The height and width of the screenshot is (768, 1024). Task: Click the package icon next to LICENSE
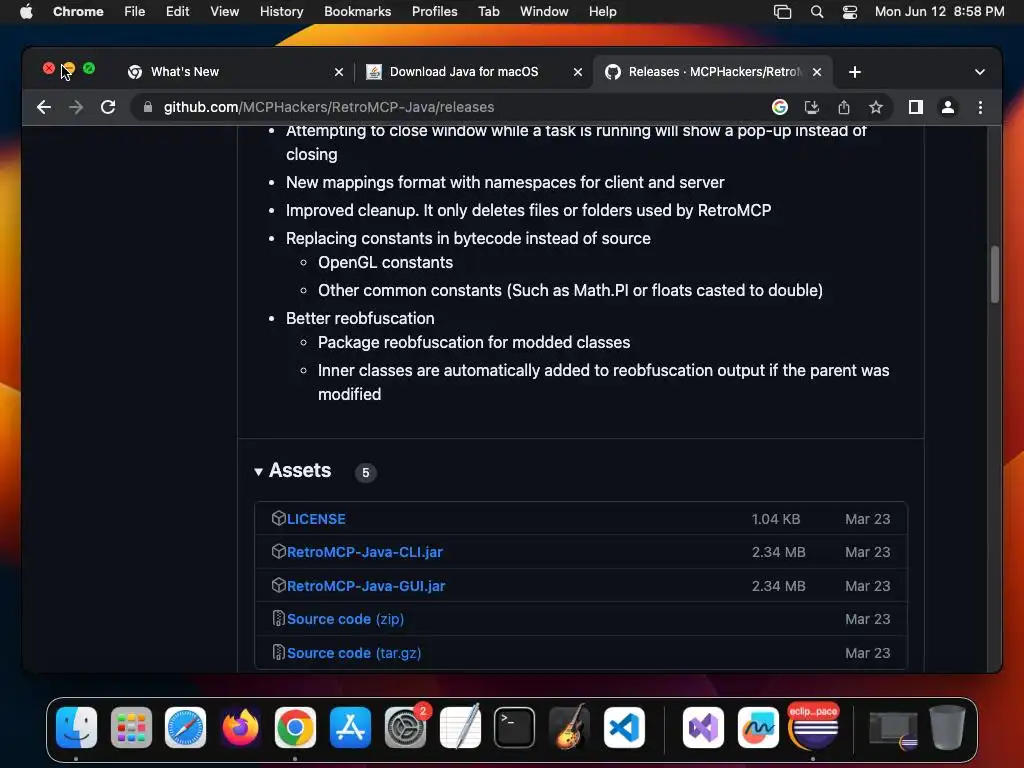[279, 519]
